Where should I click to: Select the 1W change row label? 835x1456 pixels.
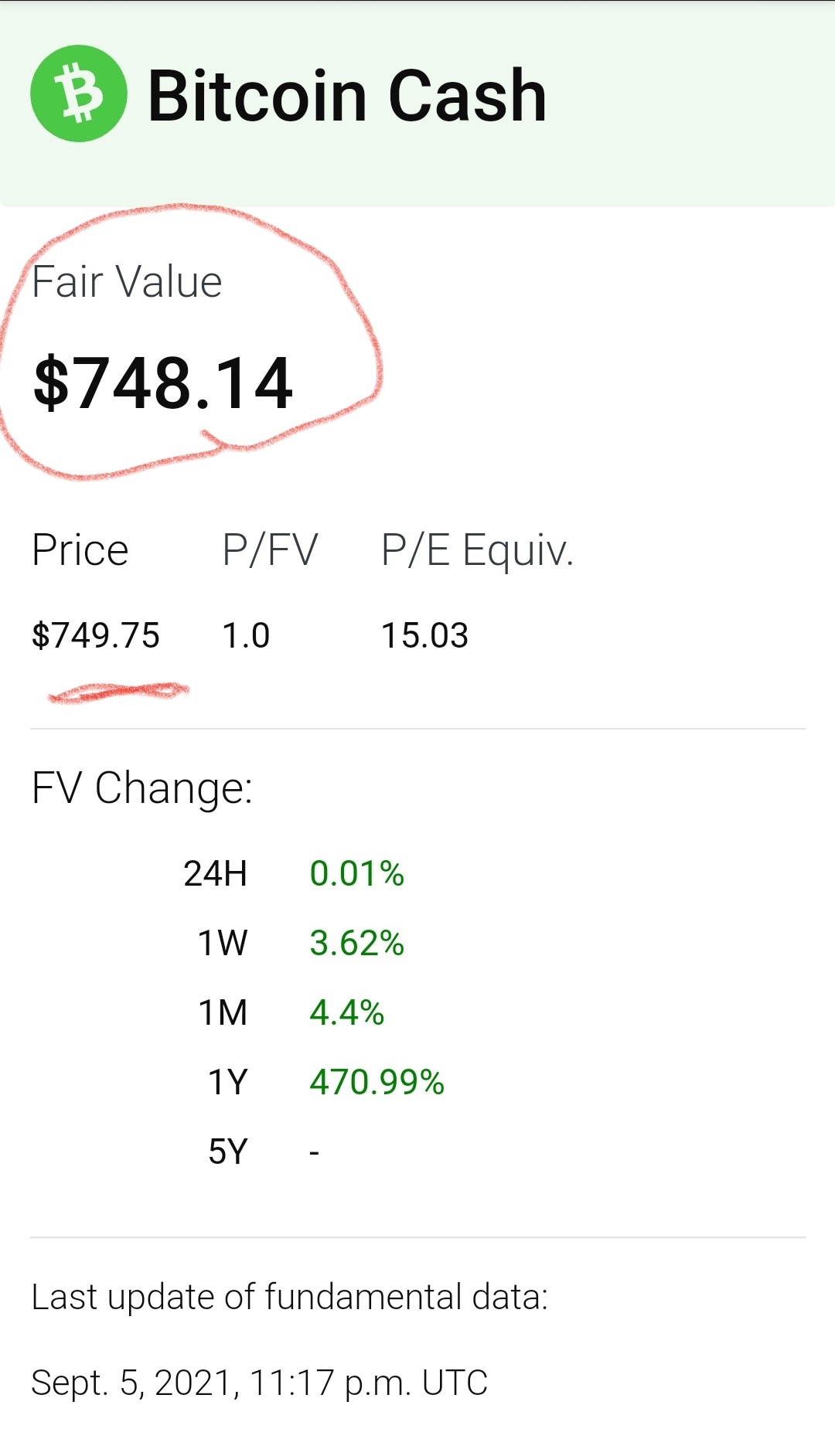[x=223, y=944]
